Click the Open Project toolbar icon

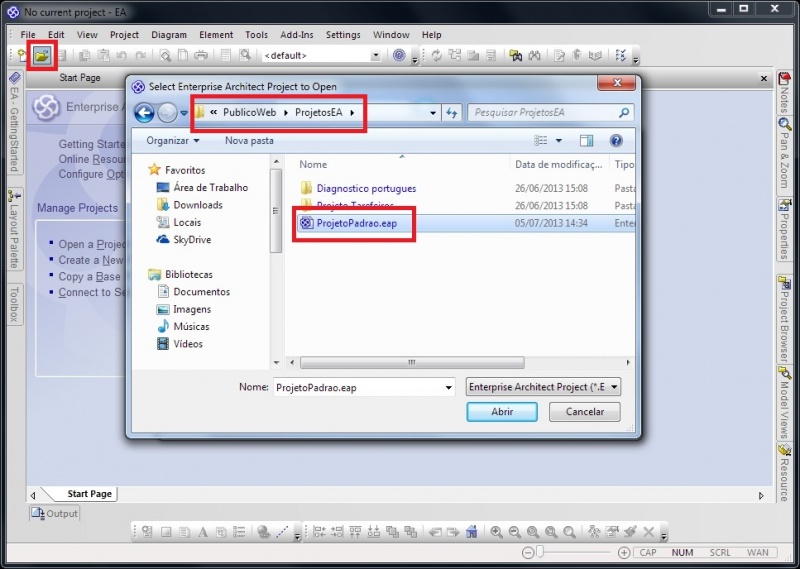42,55
